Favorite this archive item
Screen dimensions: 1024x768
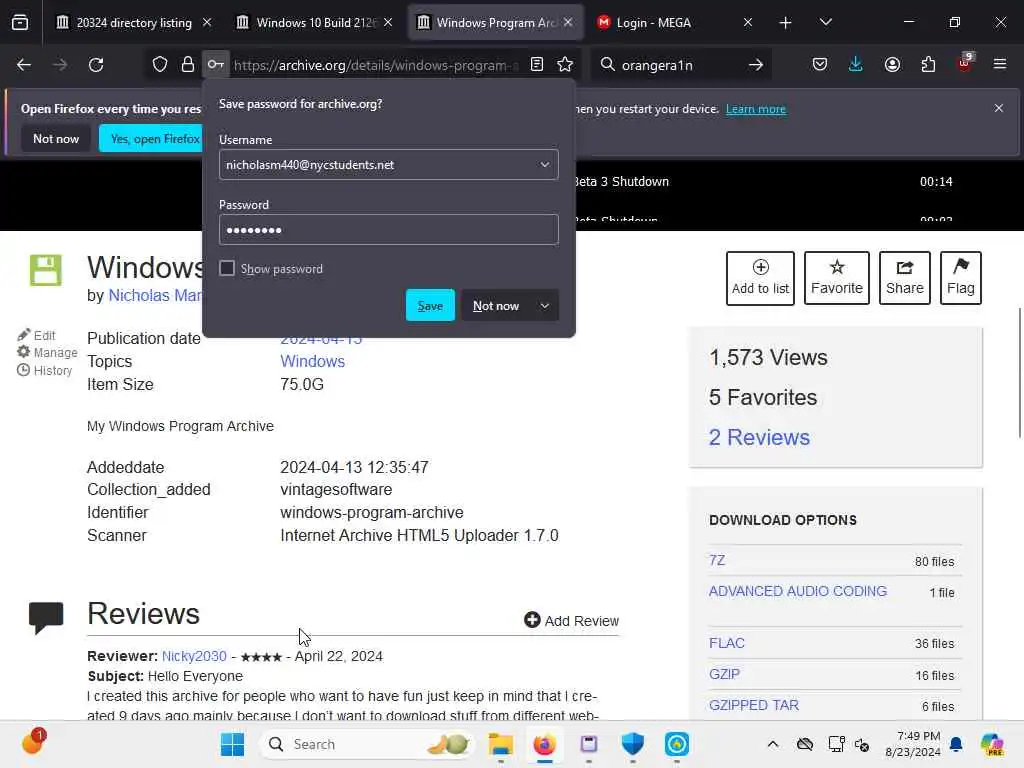[x=837, y=278]
